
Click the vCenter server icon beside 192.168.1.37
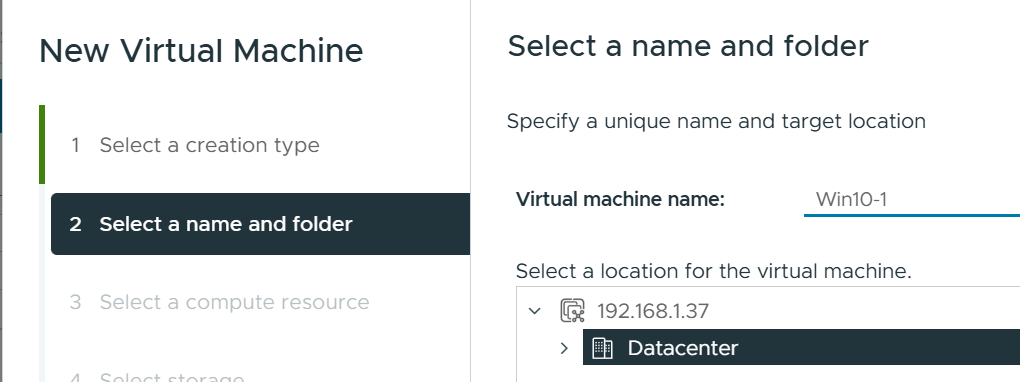coord(572,311)
